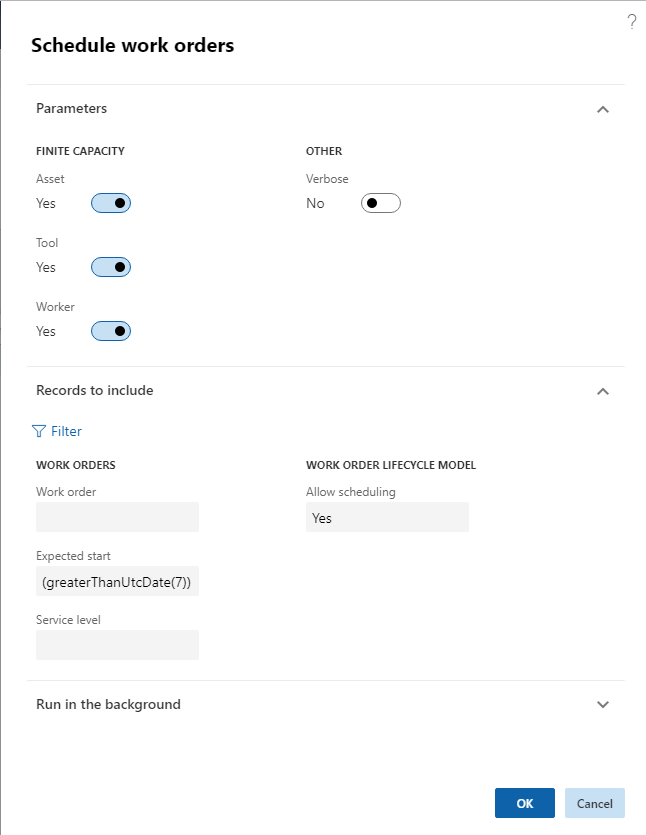Screen dimensions: 646x835
Task: Click the Tool label
Action: 47,243
